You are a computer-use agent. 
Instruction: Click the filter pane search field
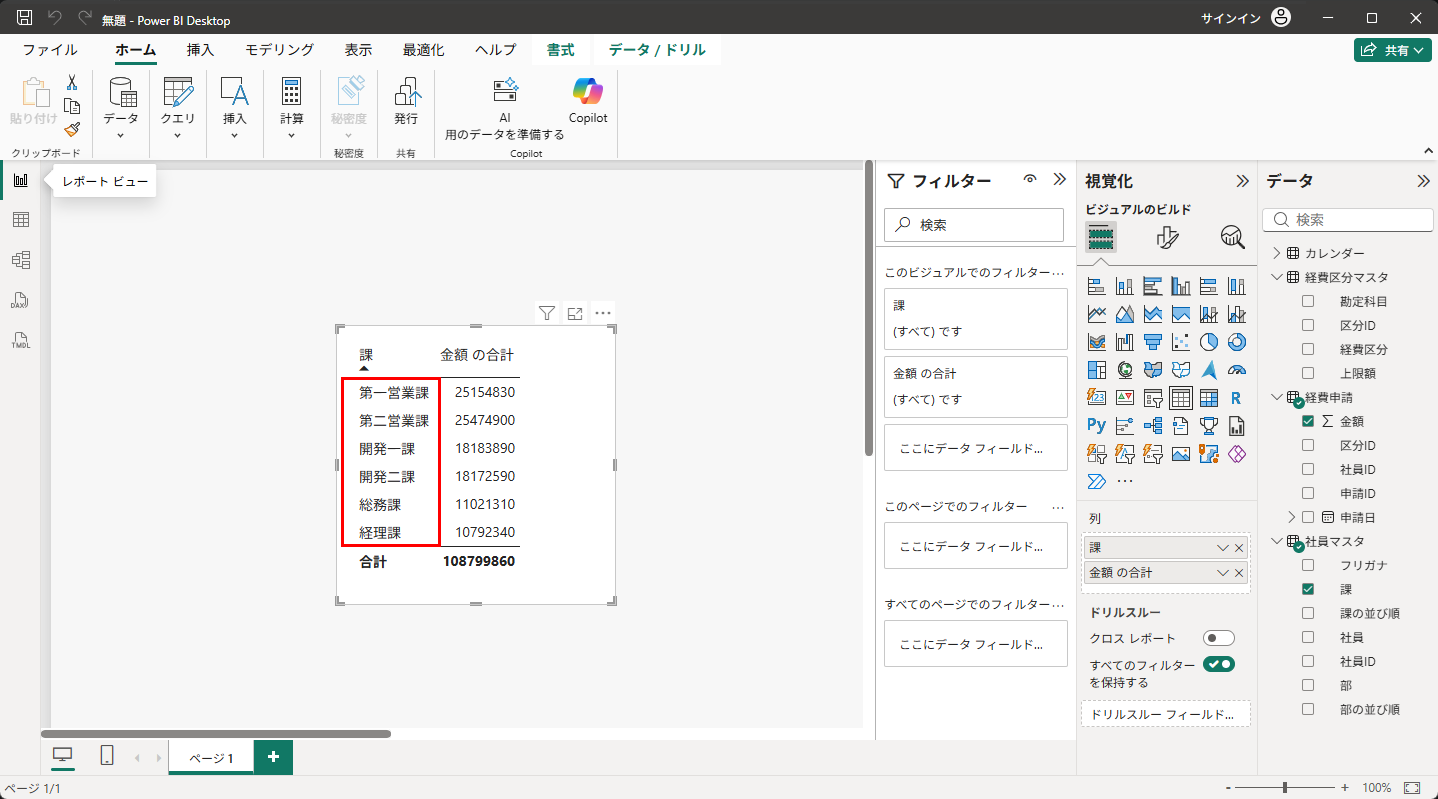pos(974,225)
